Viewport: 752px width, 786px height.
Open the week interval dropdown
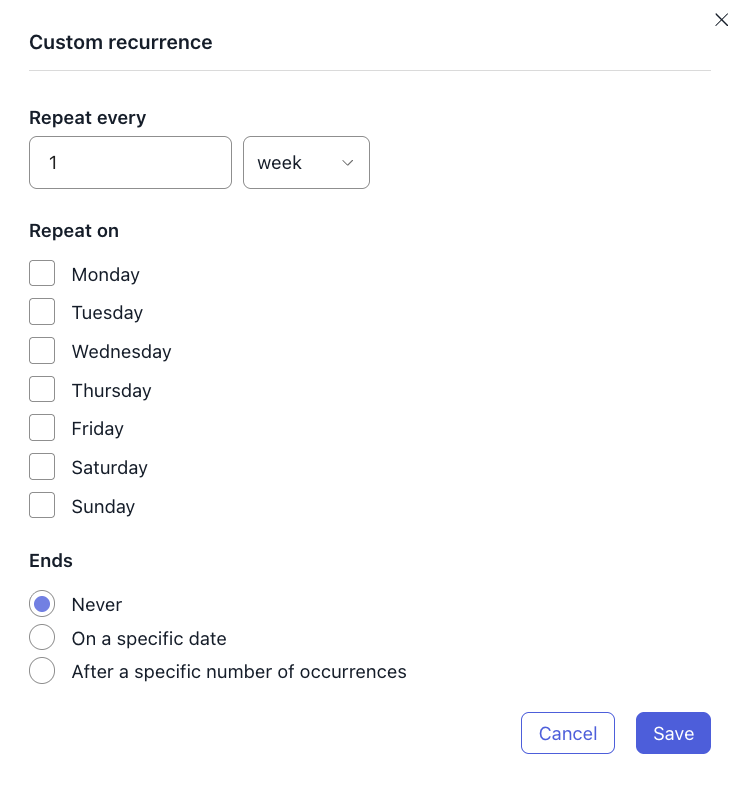(x=306, y=163)
